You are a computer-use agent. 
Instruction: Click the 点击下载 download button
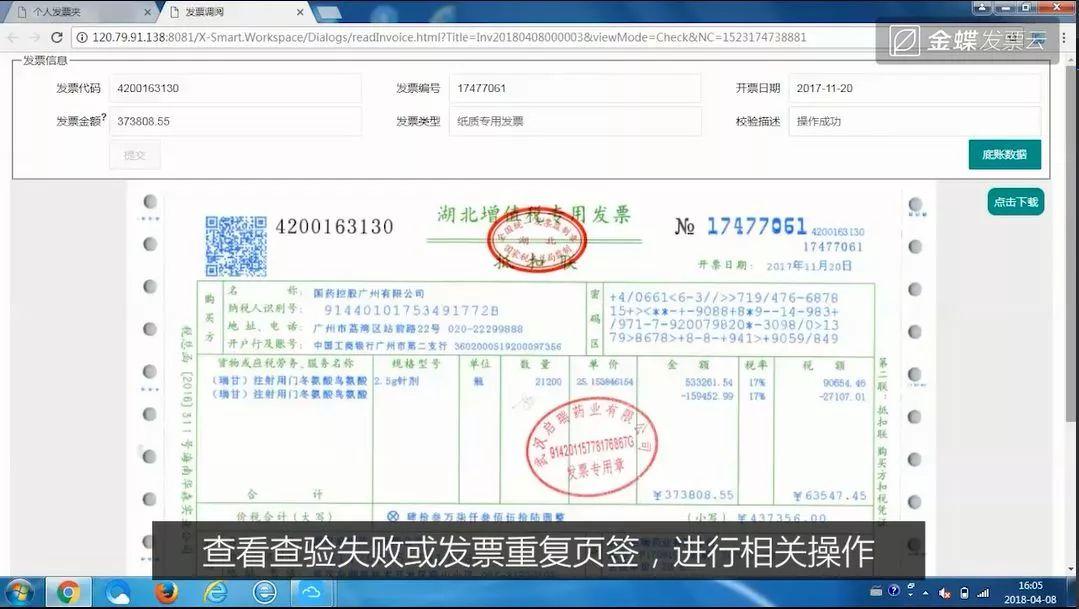[1016, 202]
